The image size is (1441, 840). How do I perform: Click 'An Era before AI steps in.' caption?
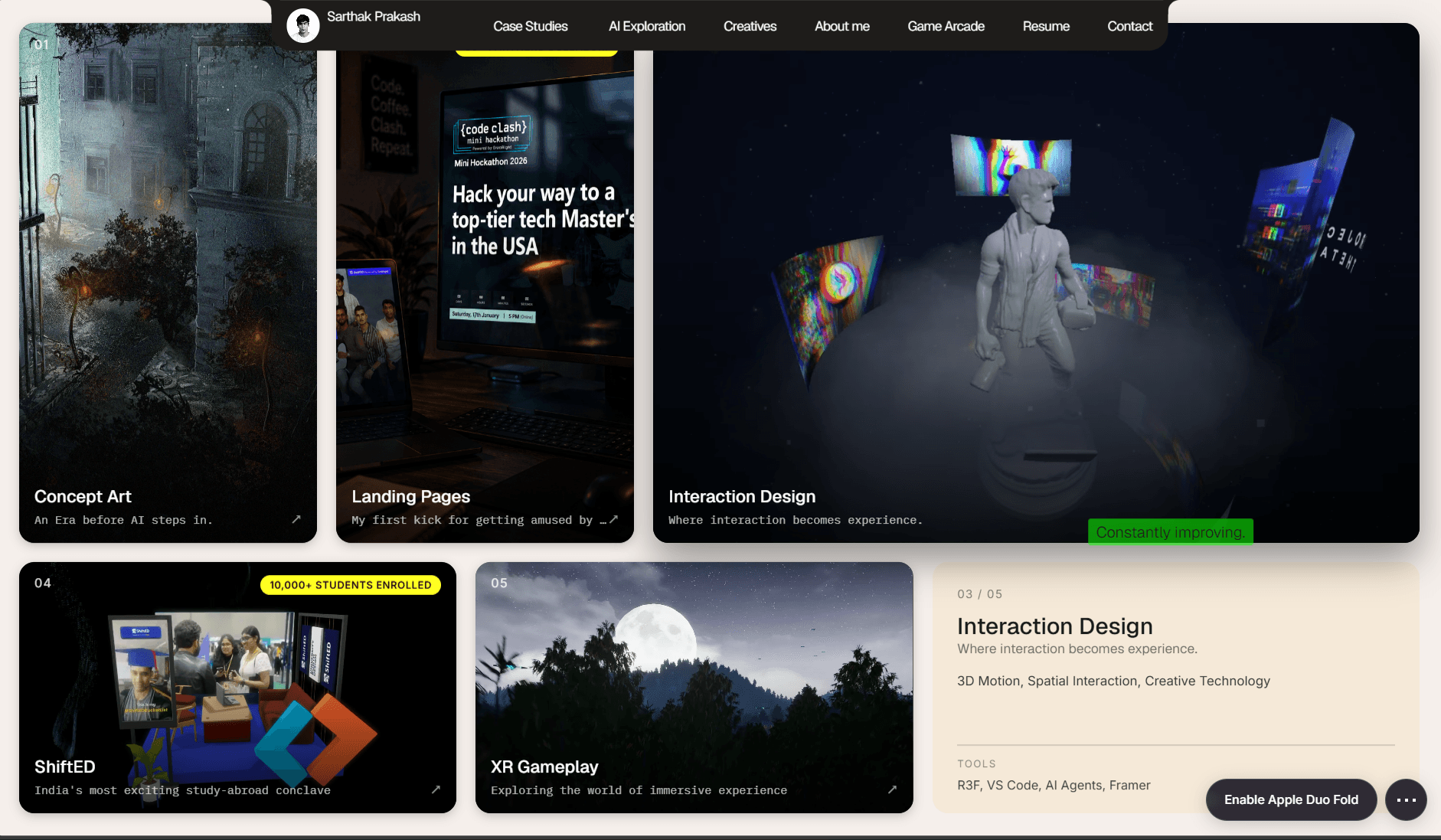click(123, 520)
